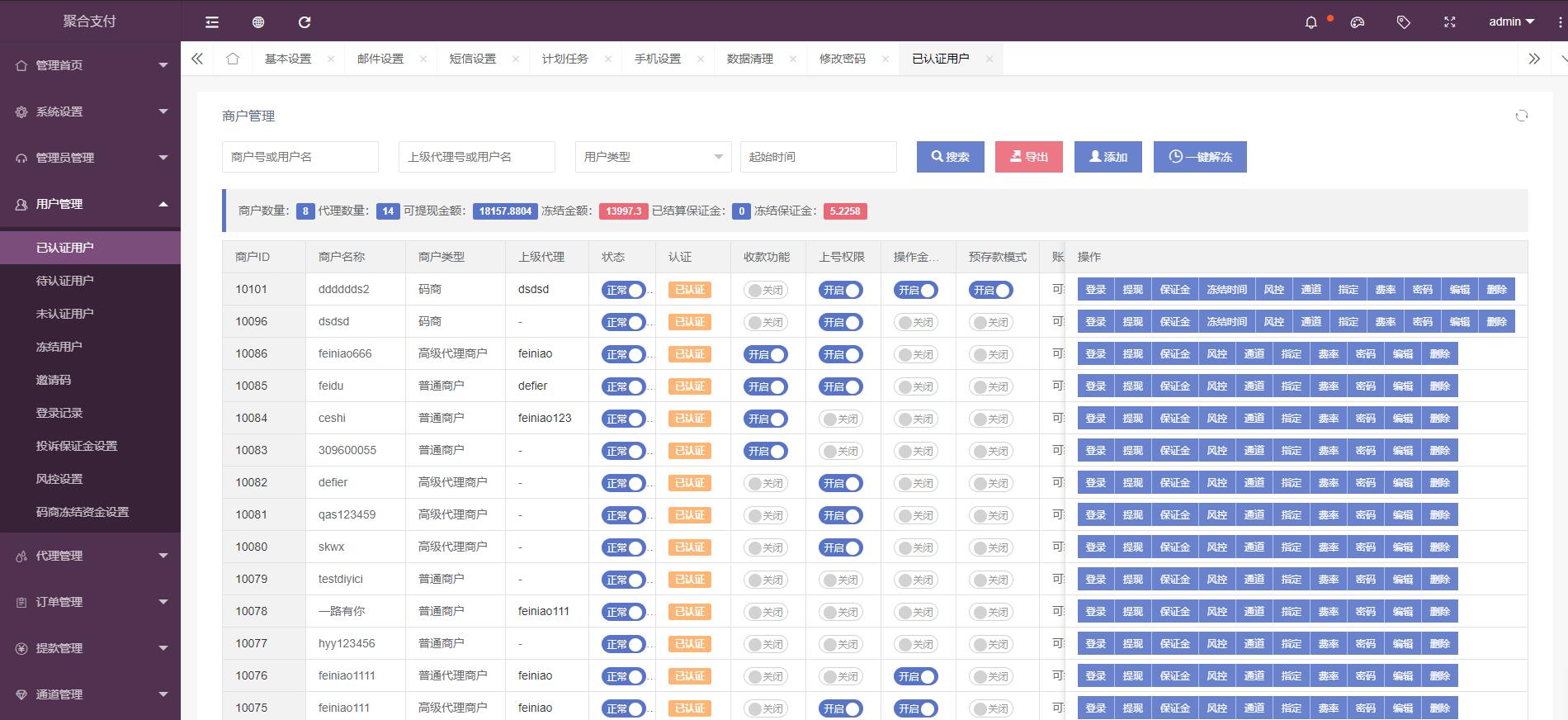Click the theme palette icon
Screen dimensions: 1568x720
pos(1357,22)
